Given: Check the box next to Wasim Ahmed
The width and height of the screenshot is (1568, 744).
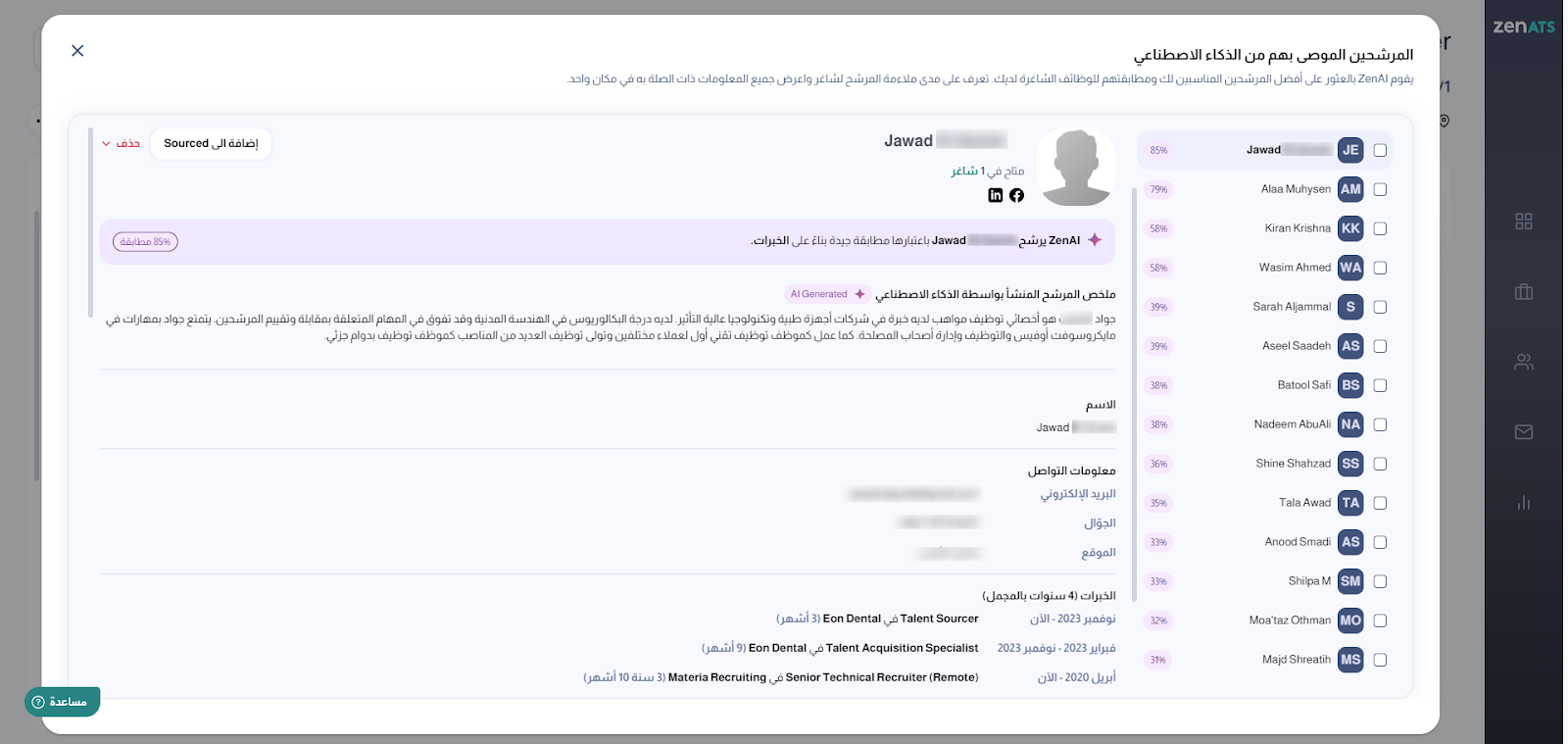Looking at the screenshot, I should 1380,268.
